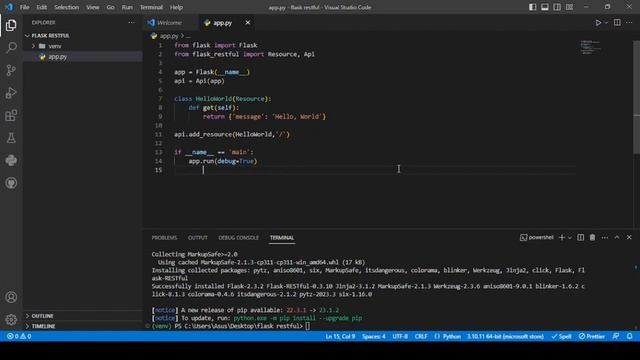Open the Help menu

click(176, 7)
